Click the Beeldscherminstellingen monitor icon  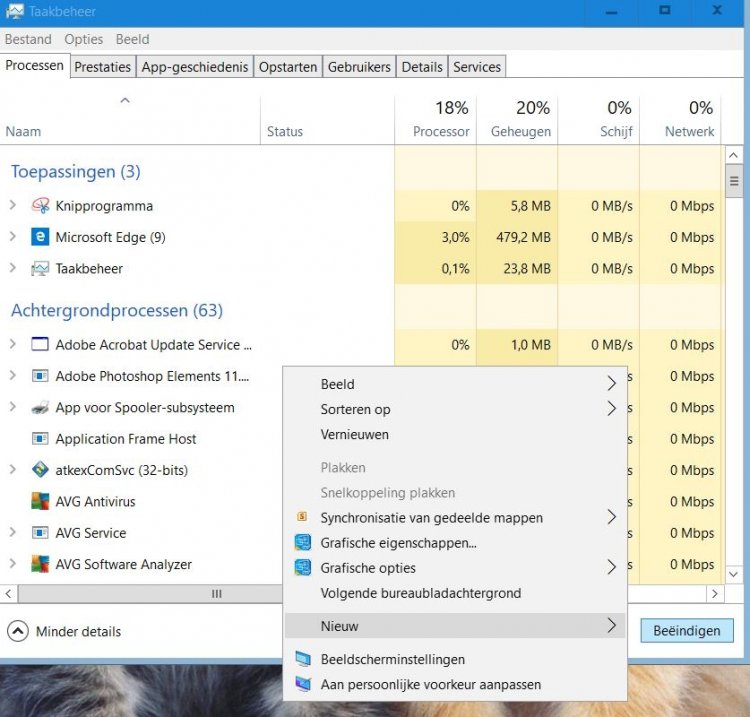pos(303,660)
